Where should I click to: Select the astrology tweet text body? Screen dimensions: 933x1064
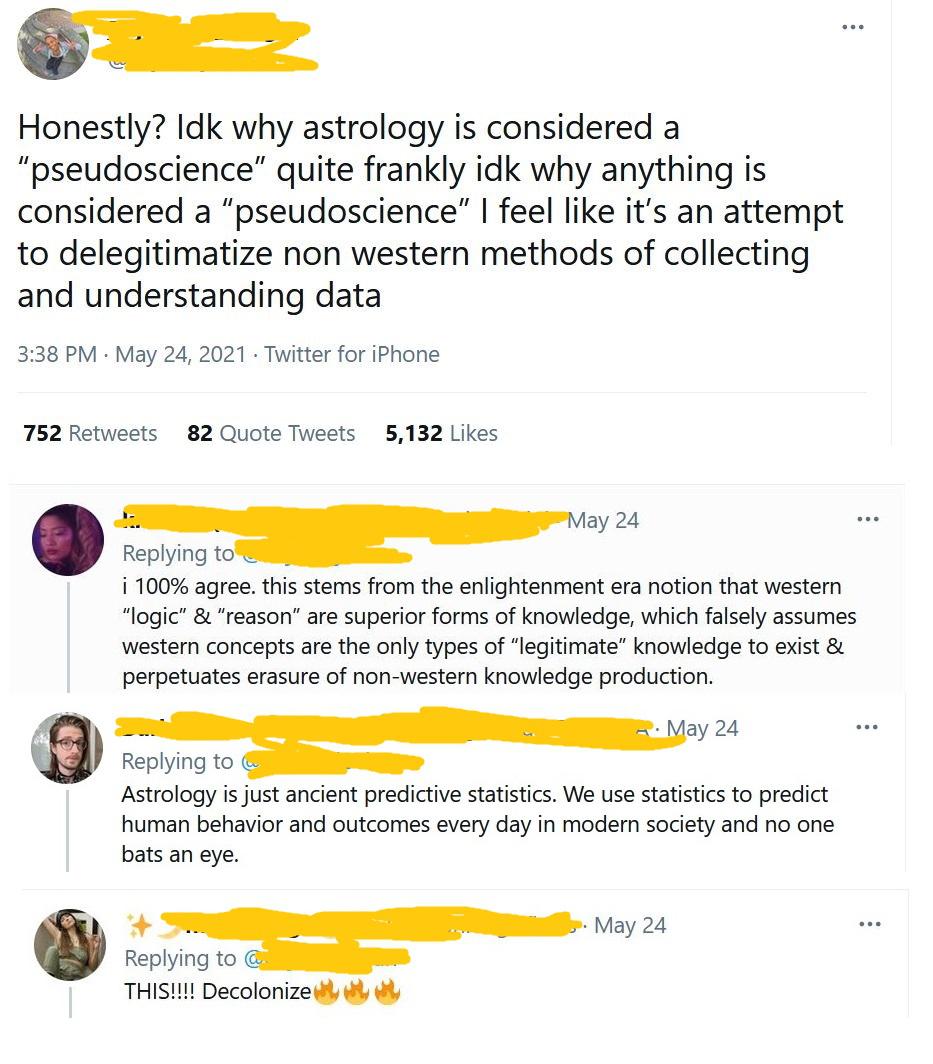430,210
